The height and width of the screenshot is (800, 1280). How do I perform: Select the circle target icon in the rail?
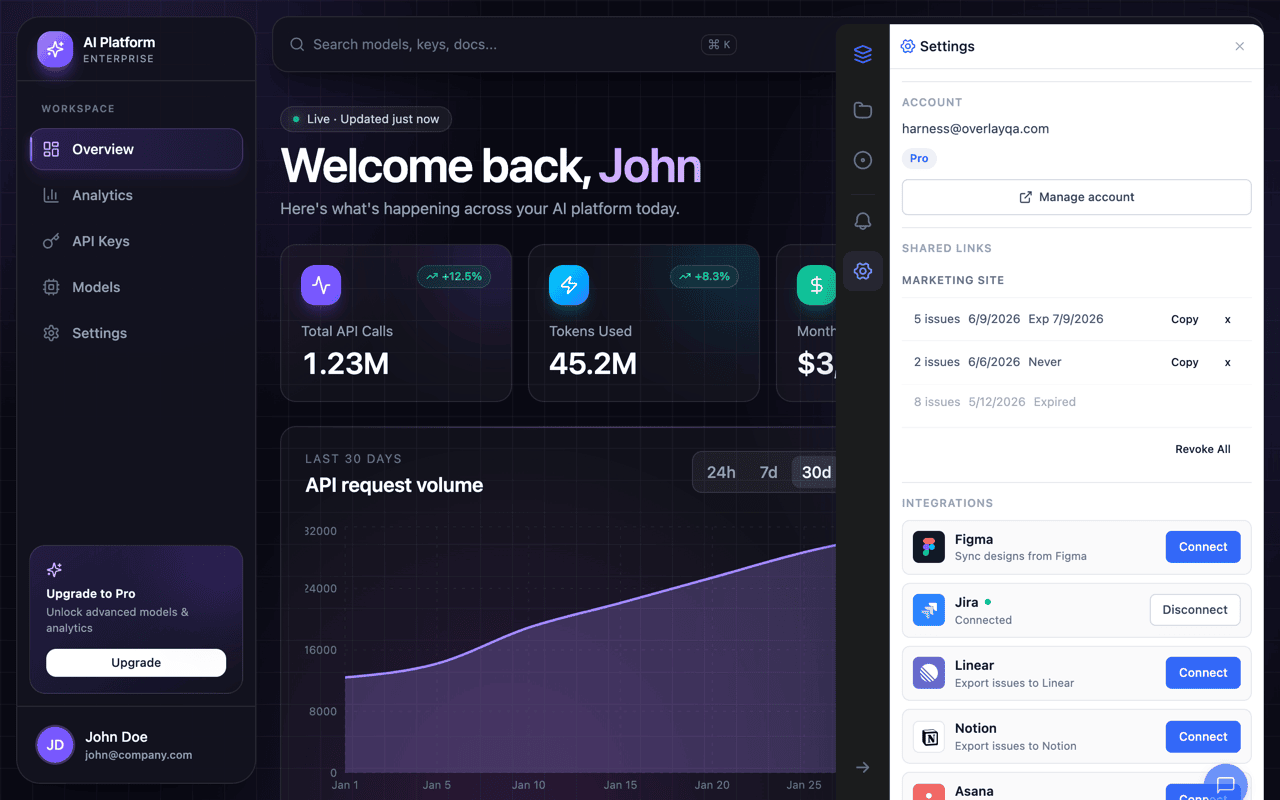coord(863,160)
